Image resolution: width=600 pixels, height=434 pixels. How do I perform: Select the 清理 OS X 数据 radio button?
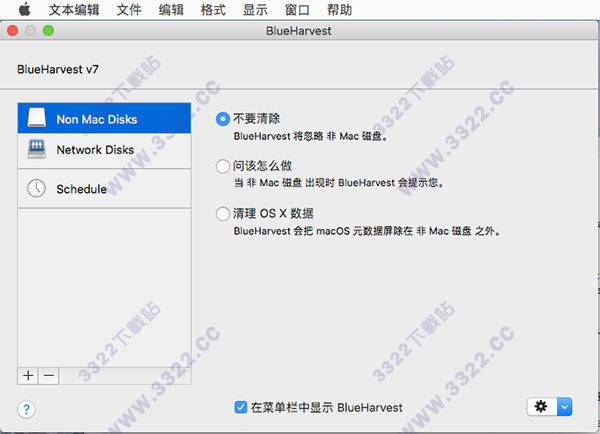click(x=223, y=214)
